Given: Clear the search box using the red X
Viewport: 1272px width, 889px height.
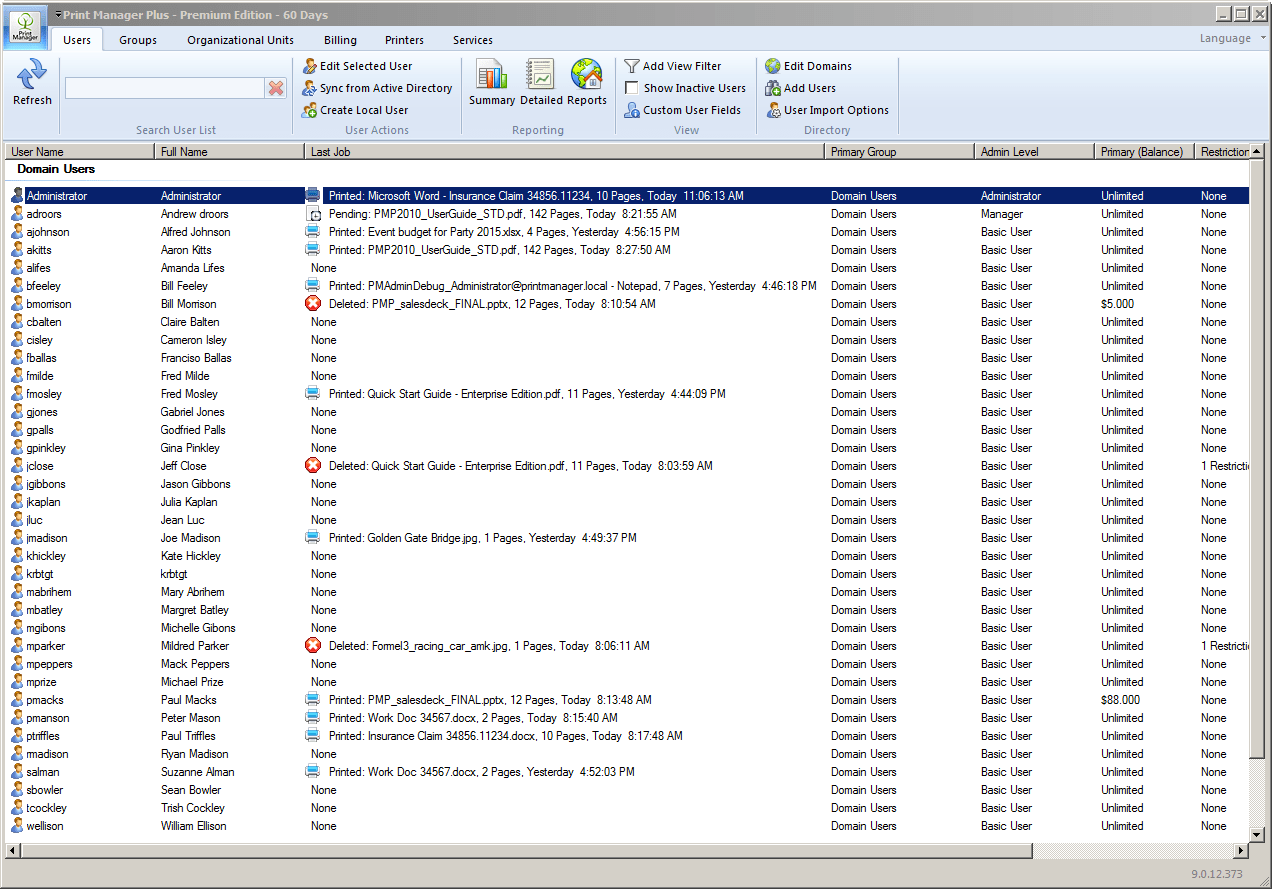Looking at the screenshot, I should pos(276,88).
